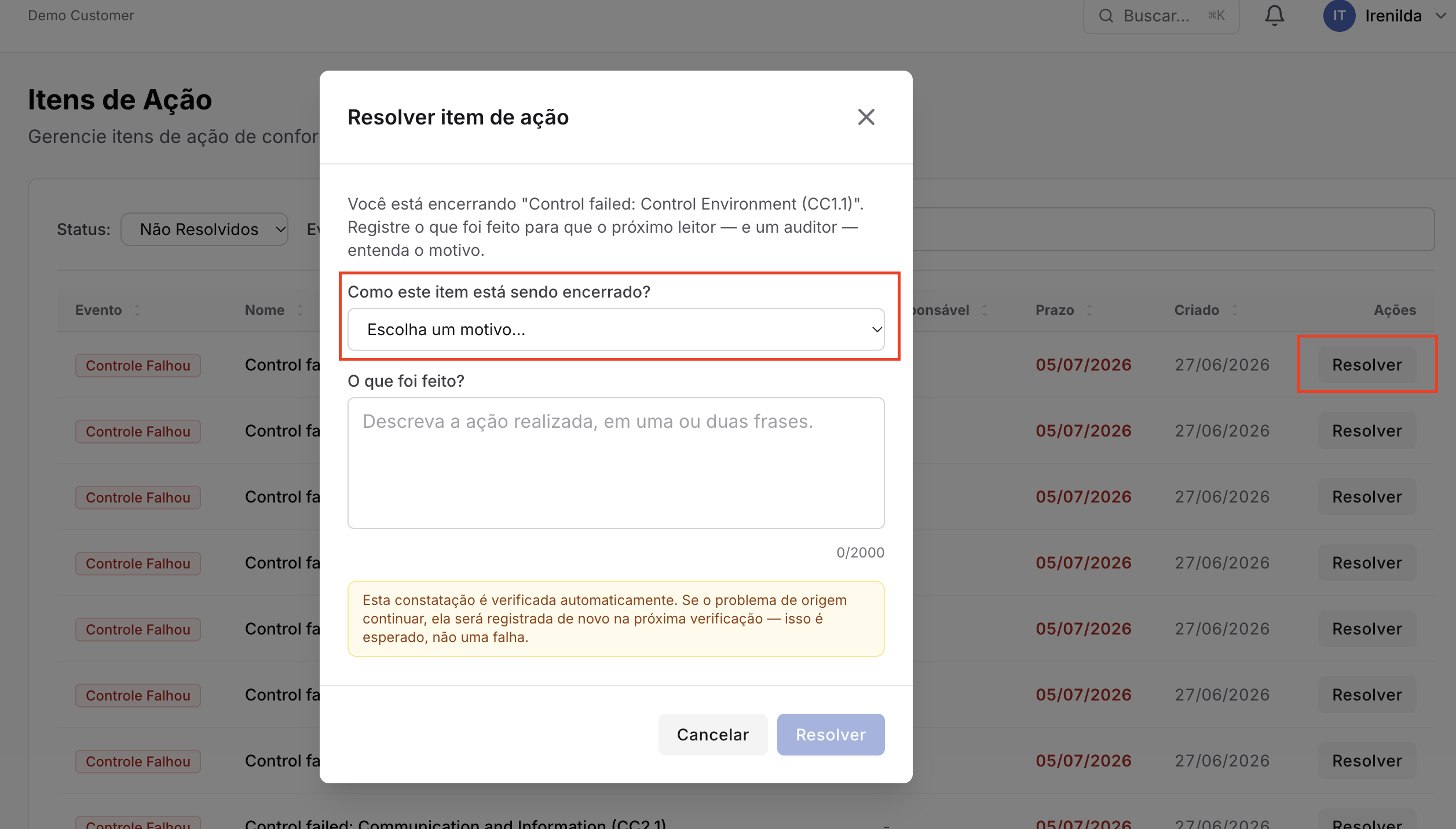Open the Irenilda user menu chevron

(x=1440, y=16)
